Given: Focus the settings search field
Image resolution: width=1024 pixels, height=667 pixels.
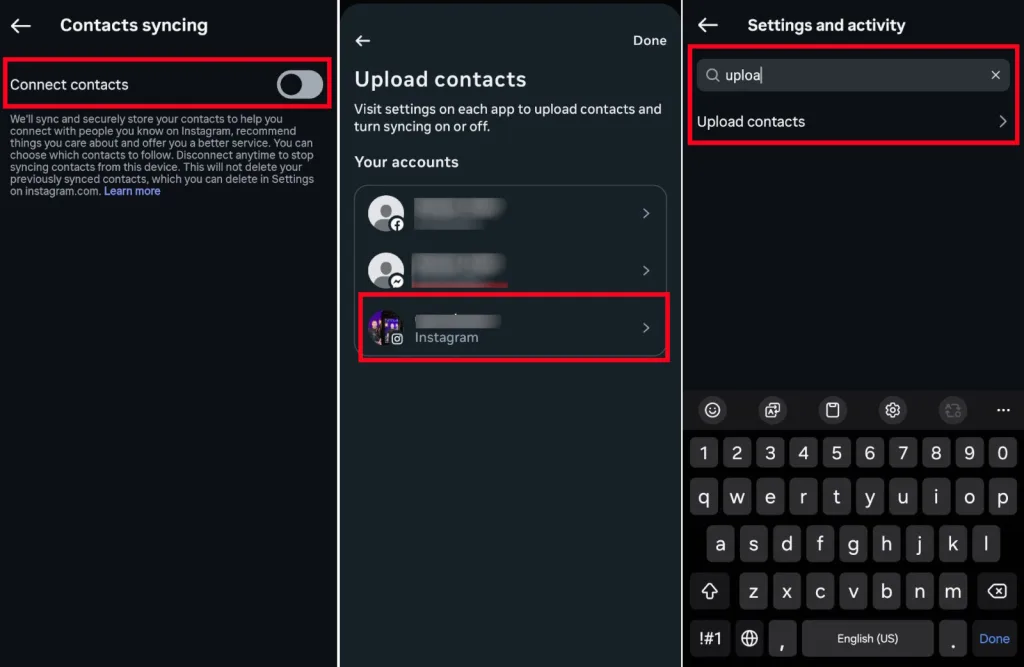Looking at the screenshot, I should pos(851,75).
